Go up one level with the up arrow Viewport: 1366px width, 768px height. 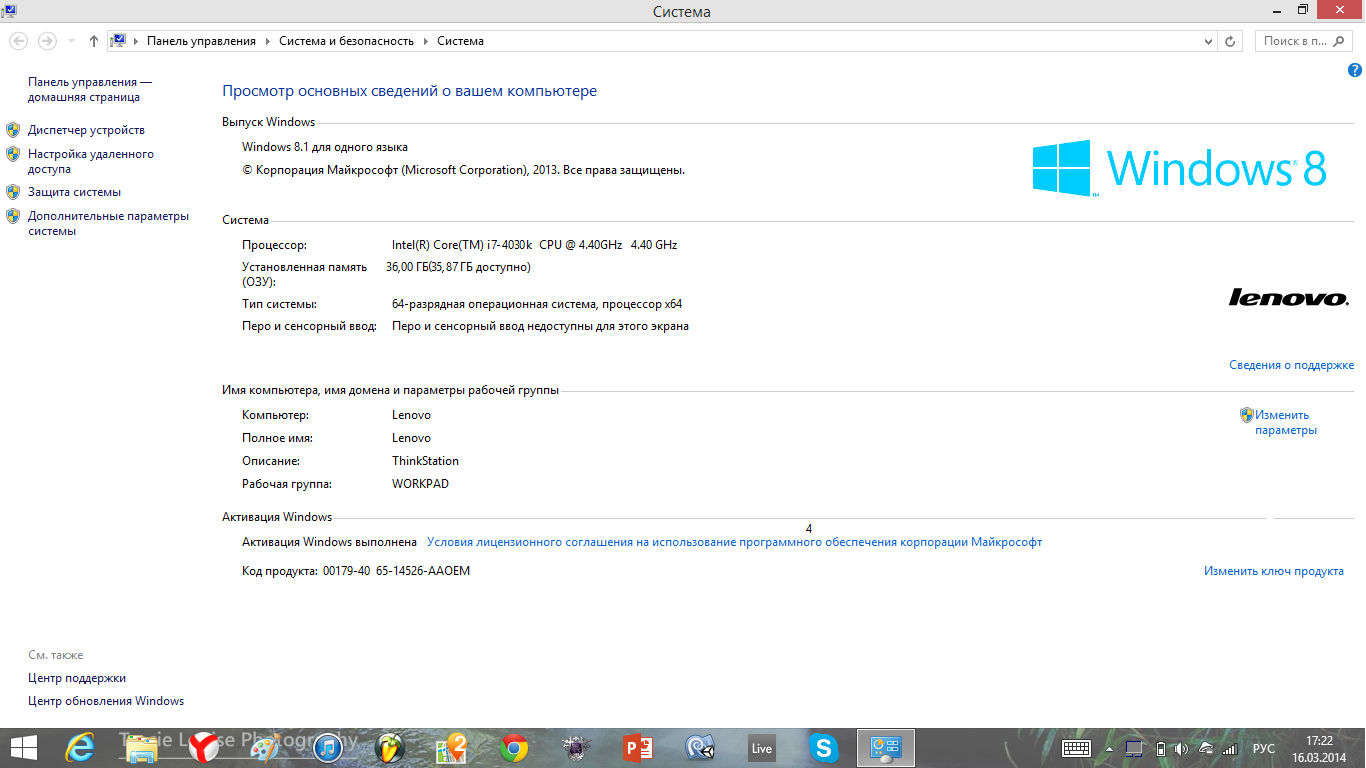click(94, 41)
